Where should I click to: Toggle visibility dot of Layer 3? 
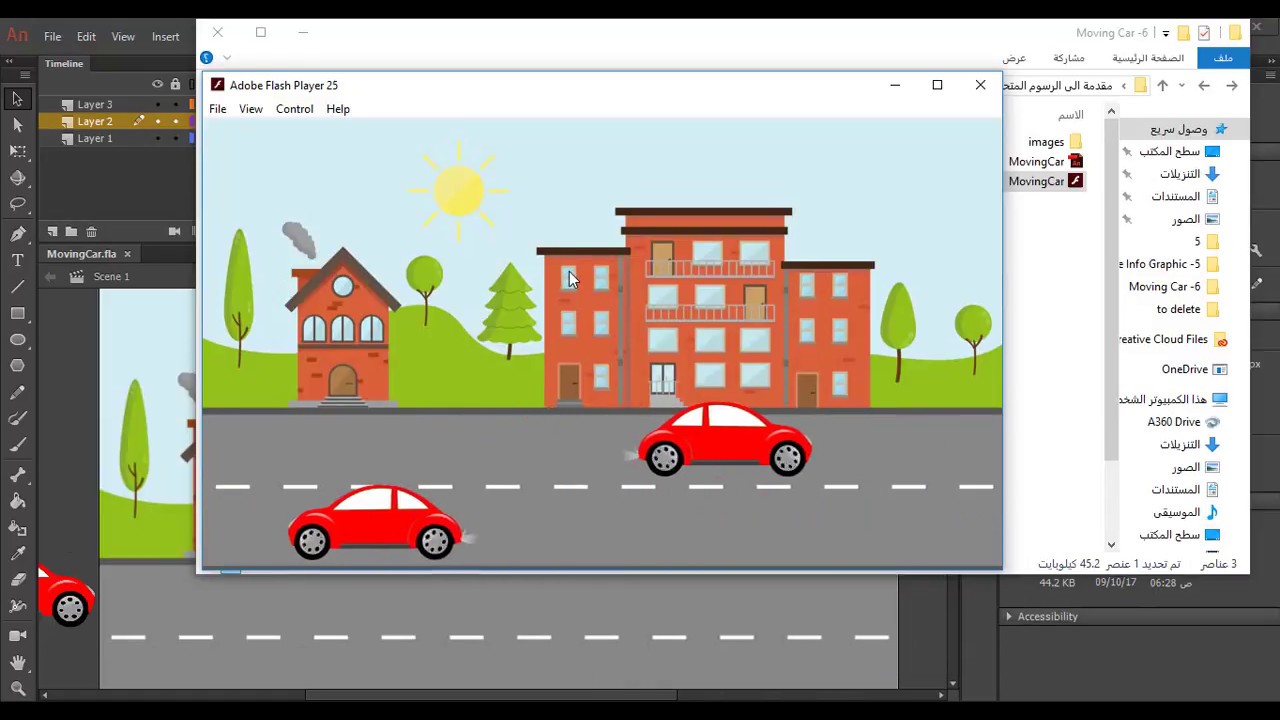(157, 104)
